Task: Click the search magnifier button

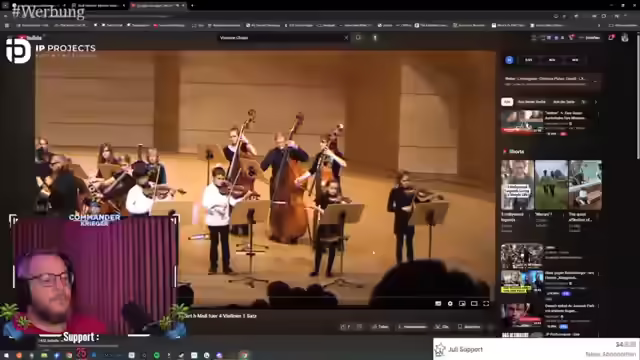Action: point(358,38)
